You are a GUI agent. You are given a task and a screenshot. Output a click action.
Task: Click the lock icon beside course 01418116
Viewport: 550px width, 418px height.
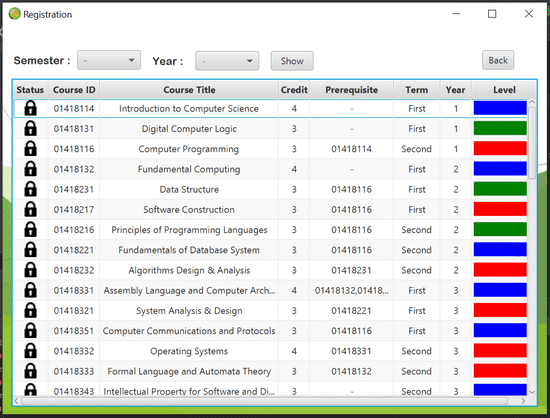click(x=31, y=149)
